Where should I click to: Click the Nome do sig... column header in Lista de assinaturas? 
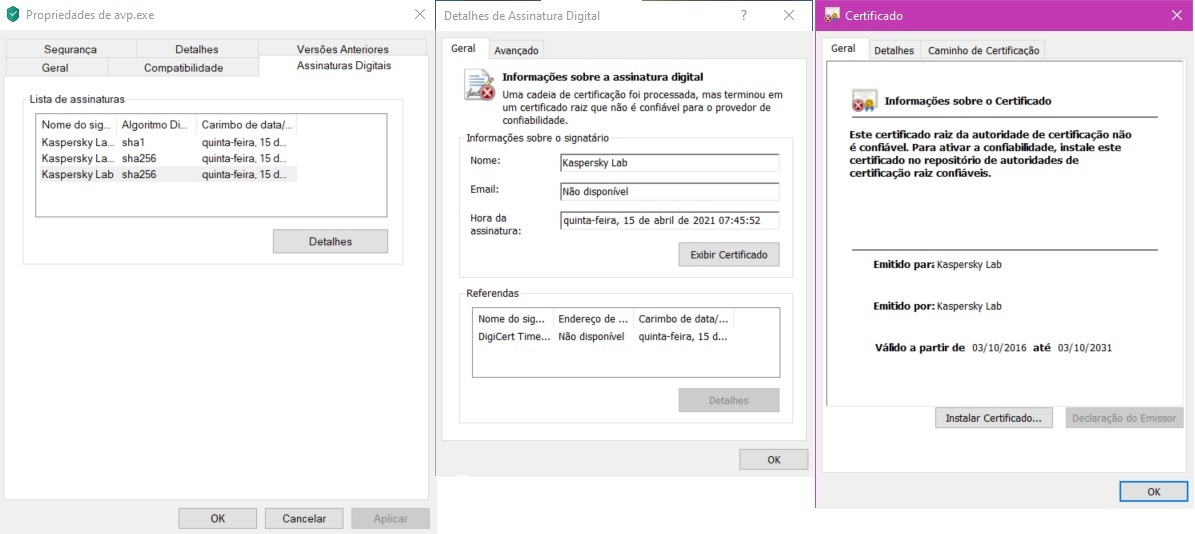[78, 124]
